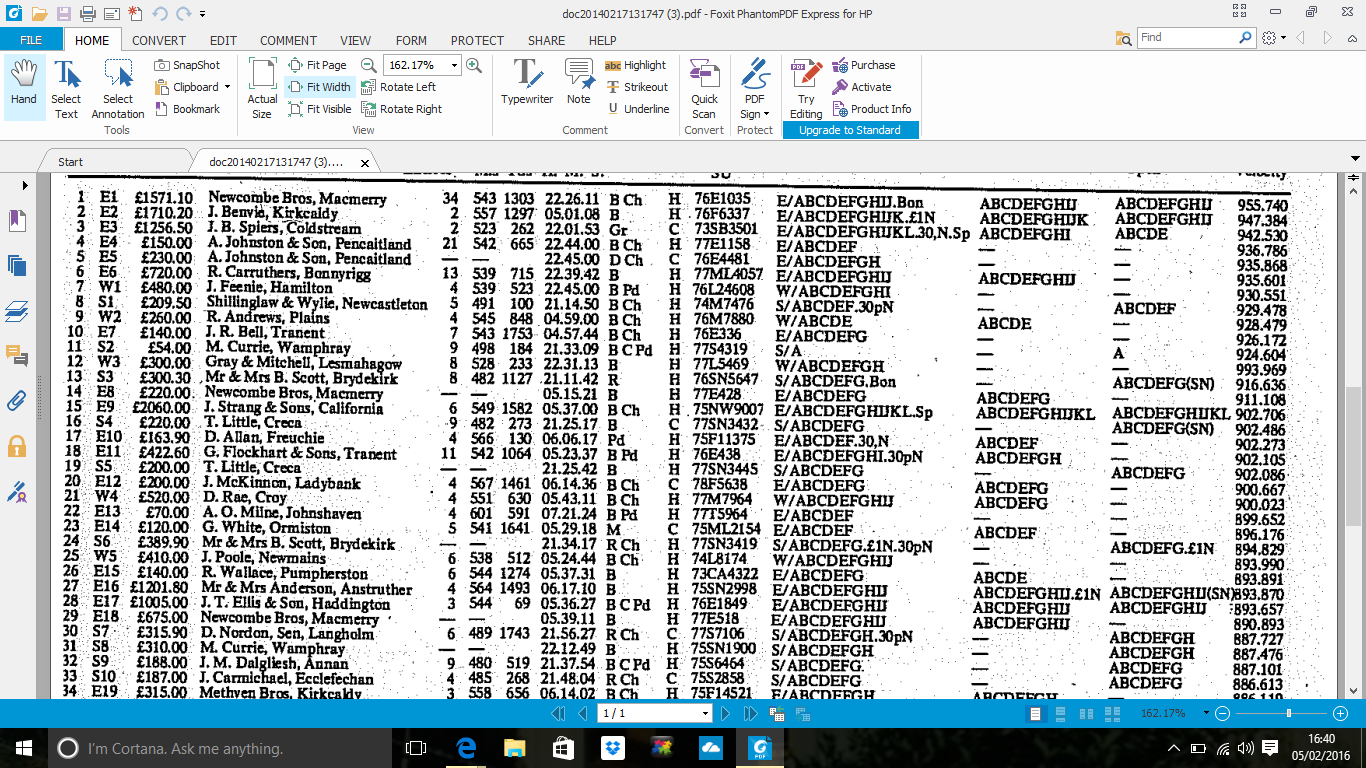Screen dimensions: 1366x768
Task: Show attachments panel via paperclip icon
Action: point(17,401)
